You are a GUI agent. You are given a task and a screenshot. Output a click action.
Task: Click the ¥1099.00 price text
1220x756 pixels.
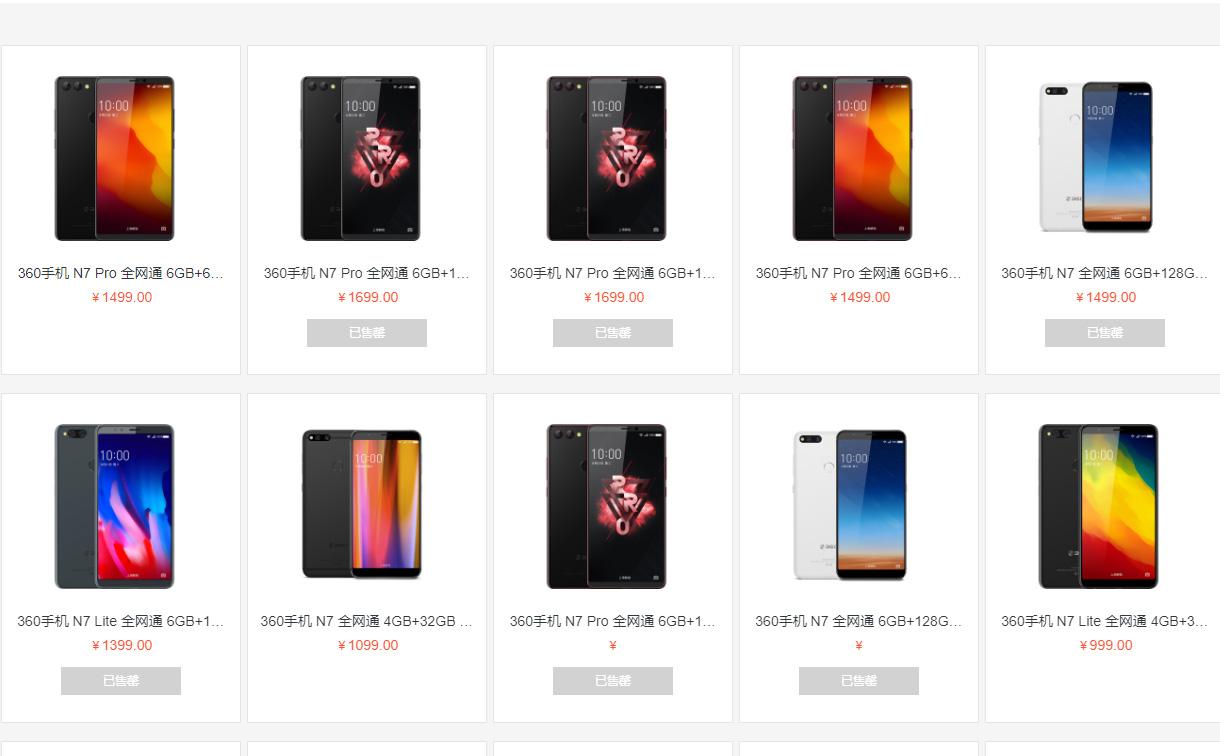tap(367, 645)
